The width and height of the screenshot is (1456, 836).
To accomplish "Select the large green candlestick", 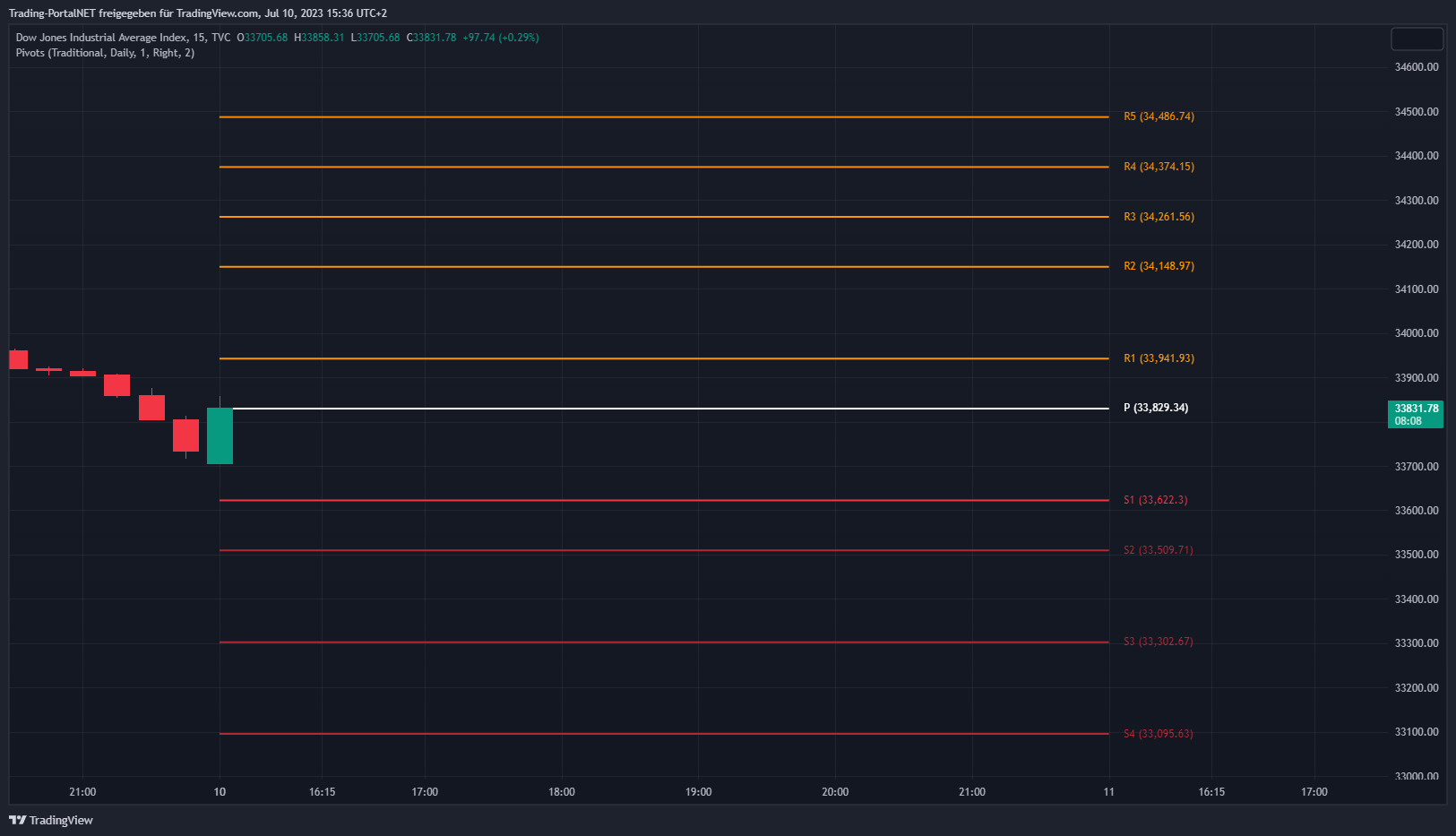I will click(220, 435).
